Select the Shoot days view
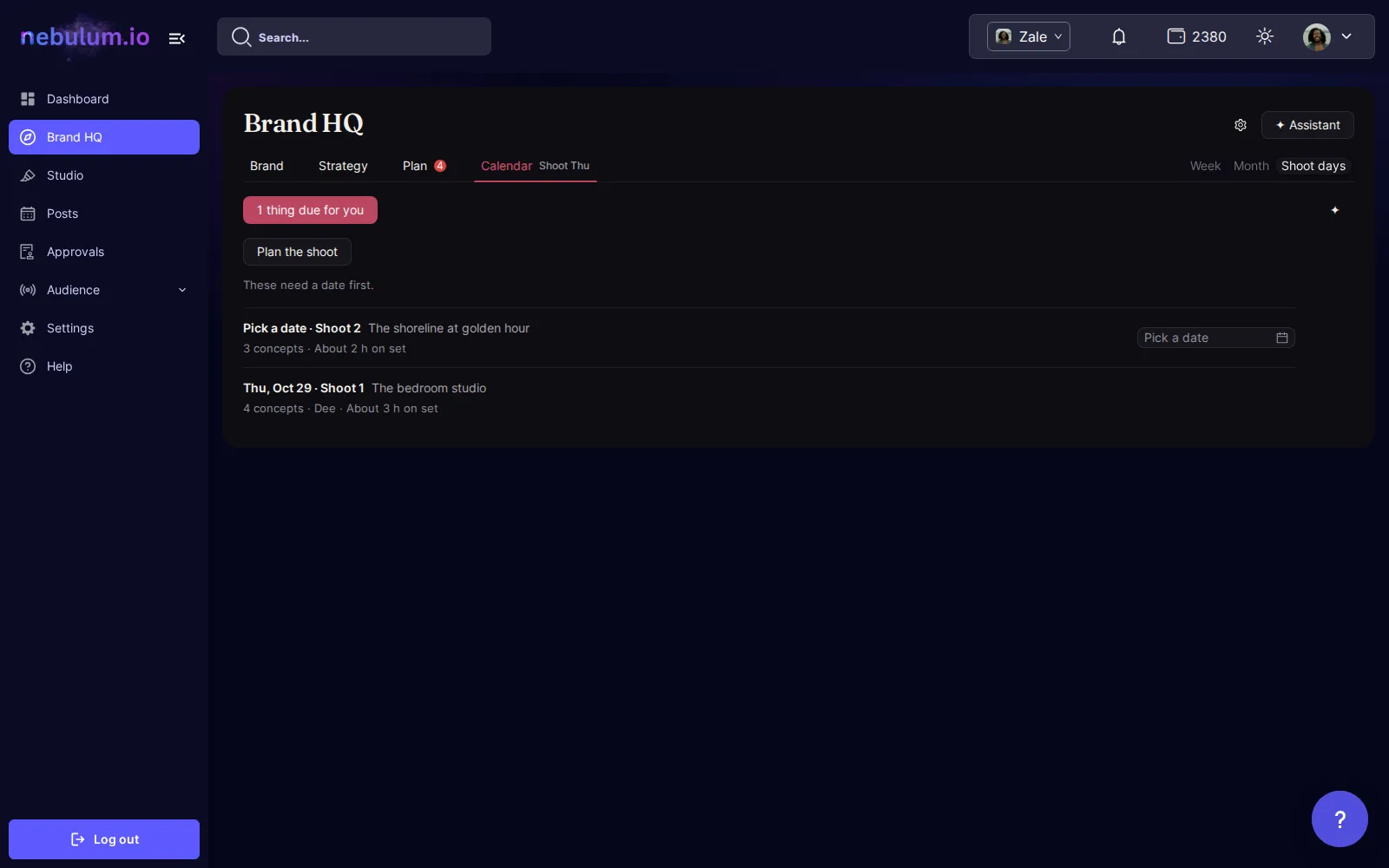Screen dimensions: 1389x868 1313,166
